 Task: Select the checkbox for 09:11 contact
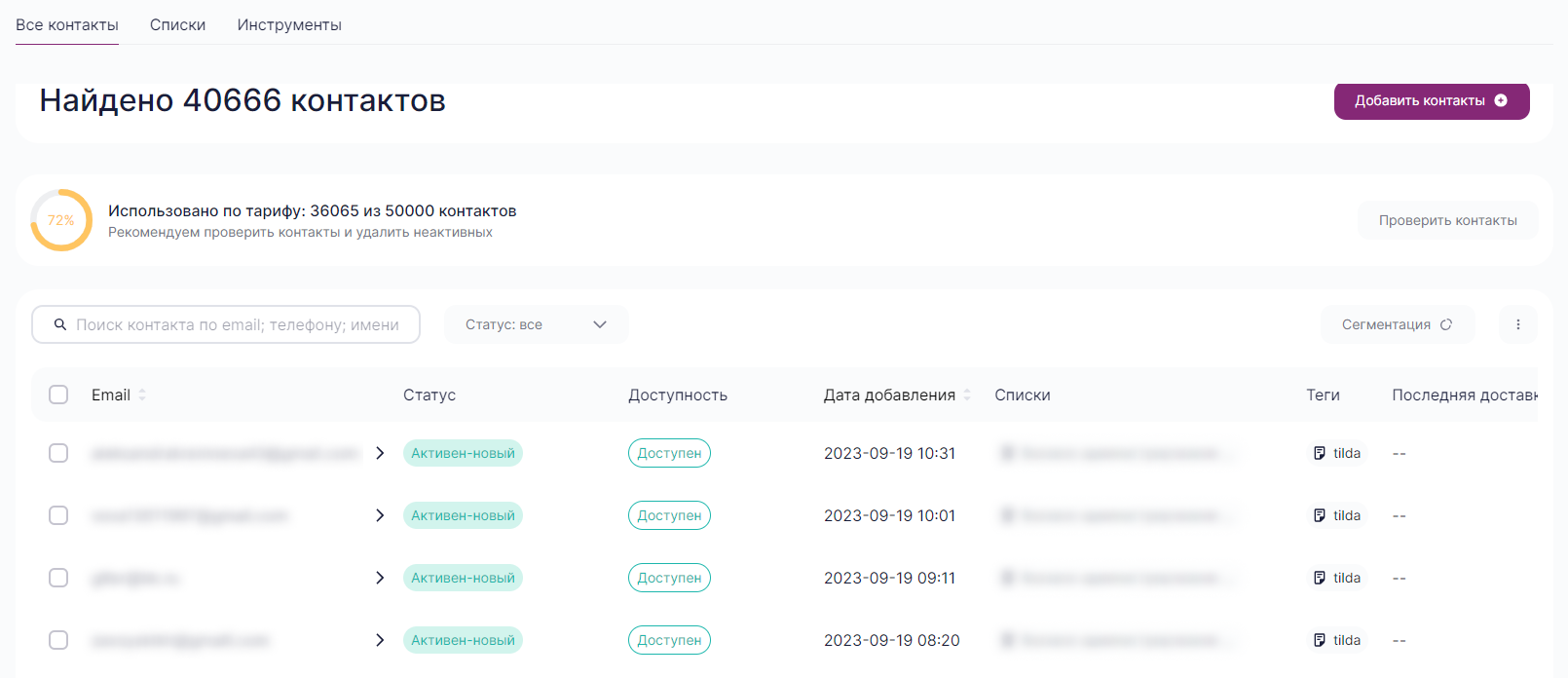58,578
